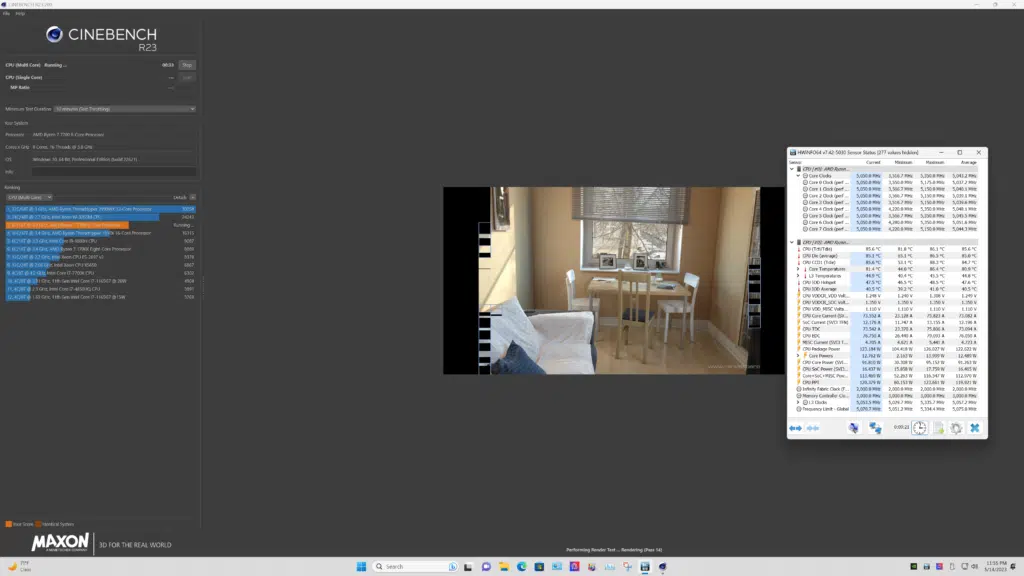The width and height of the screenshot is (1024, 576).
Task: Select Core 7 Clock row in HWiNFO
Action: [887, 229]
